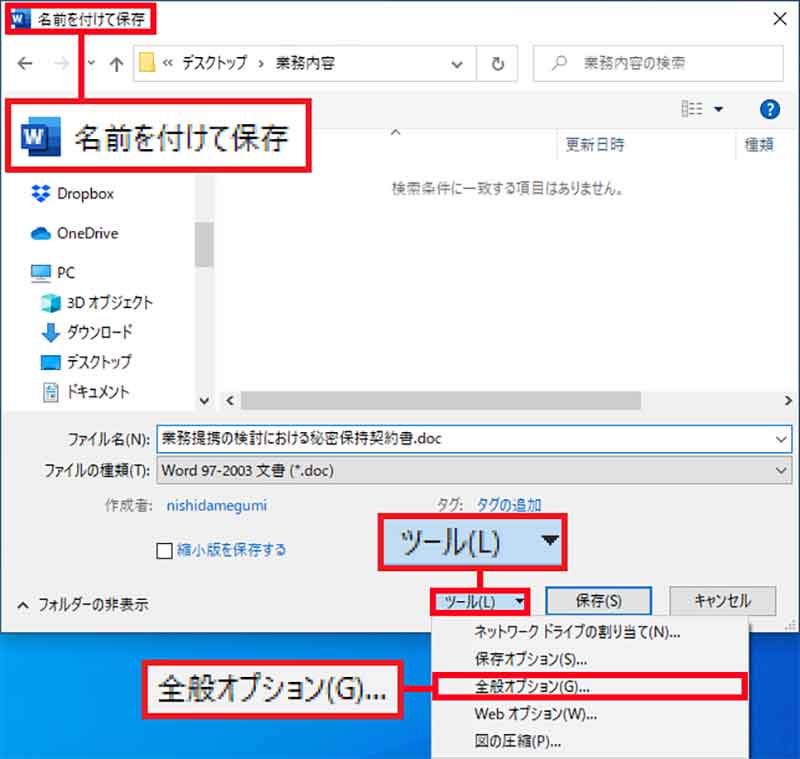Click the column sort indicator chevron
Screen dimensions: 800x759
click(395, 132)
